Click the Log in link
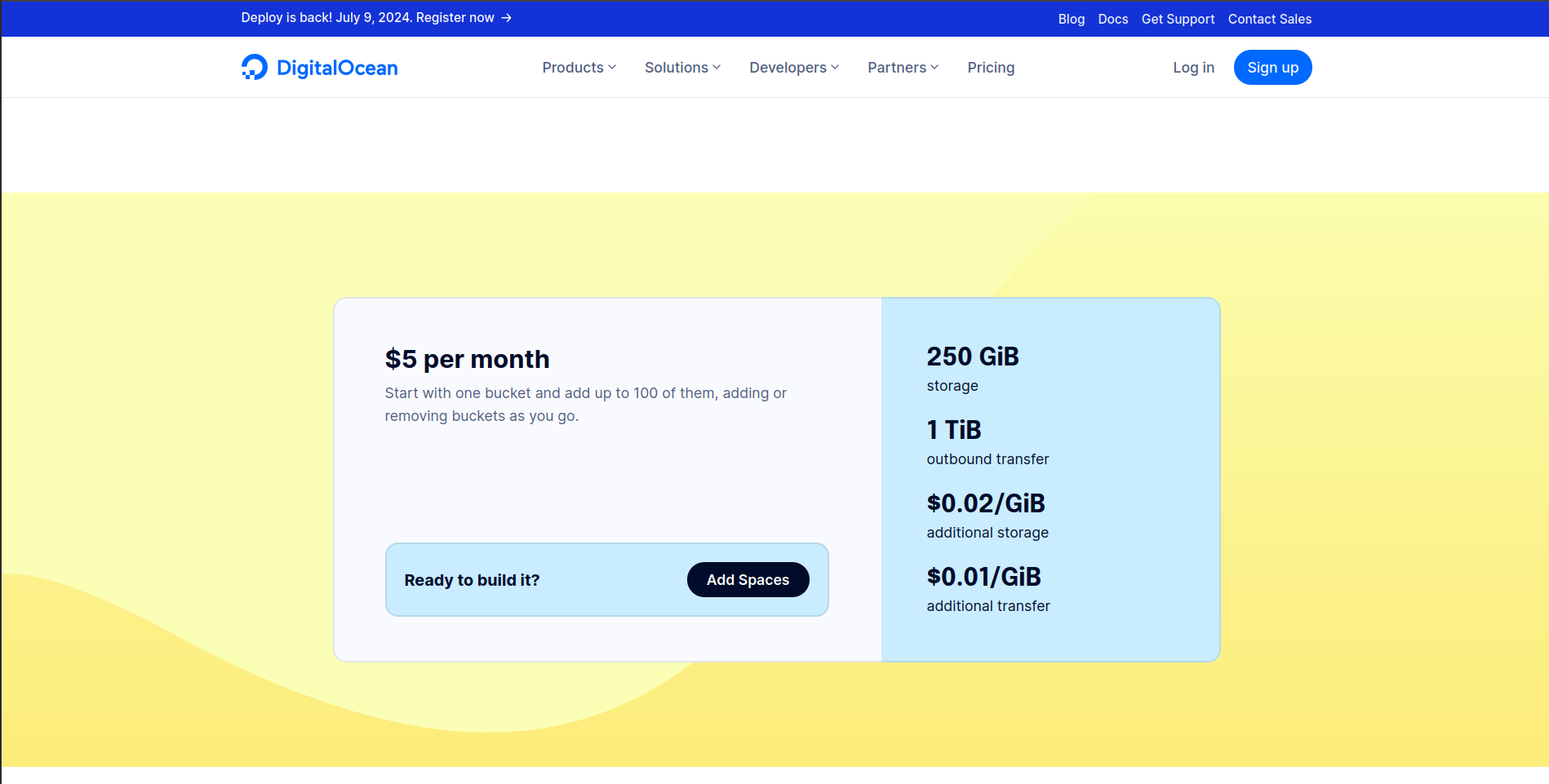 coord(1193,68)
